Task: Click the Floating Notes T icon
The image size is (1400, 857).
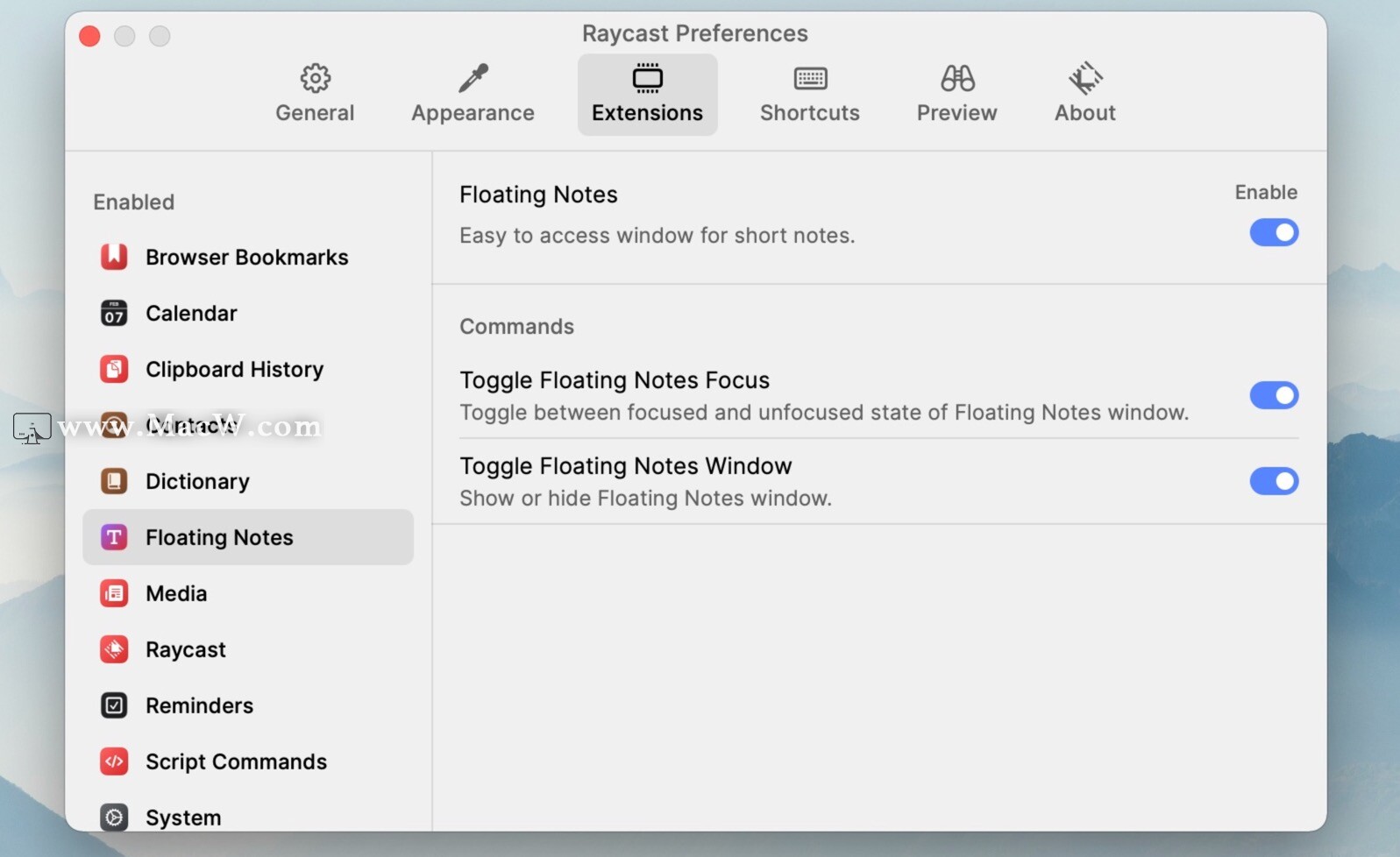Action: click(114, 537)
